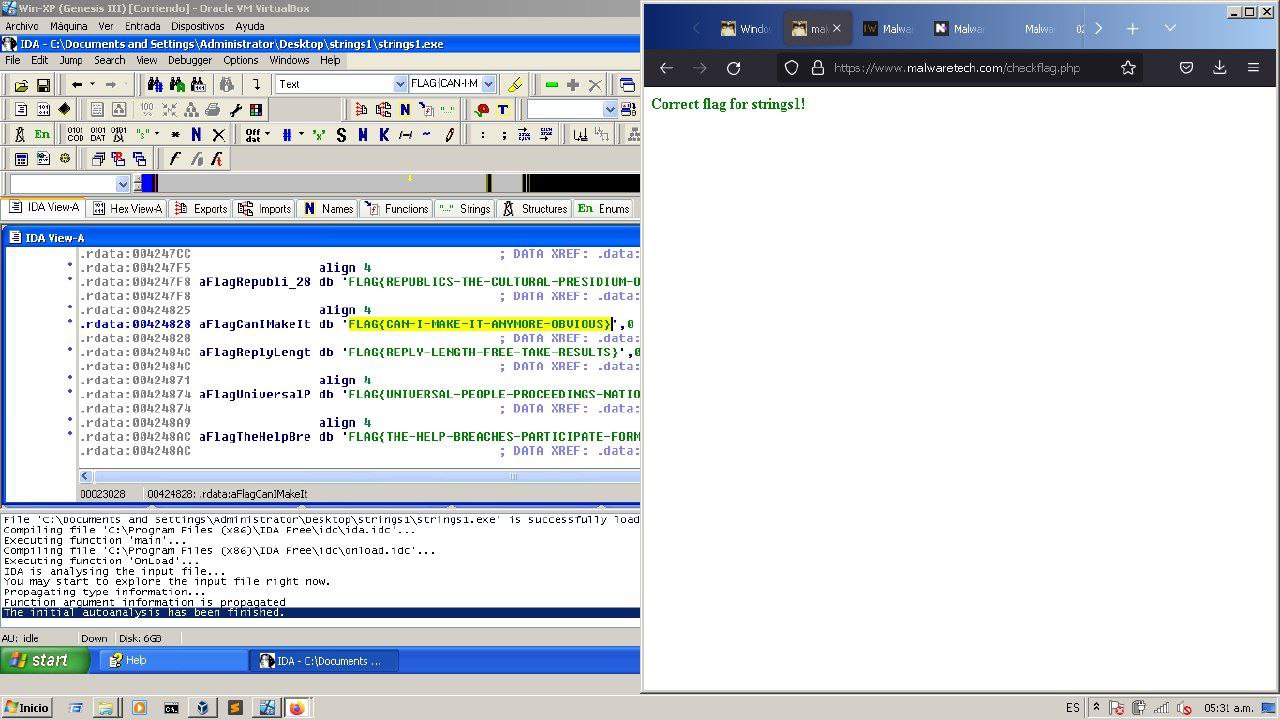The image size is (1280, 720).
Task: Click the Firefox downloads arrow icon
Action: 1219,68
